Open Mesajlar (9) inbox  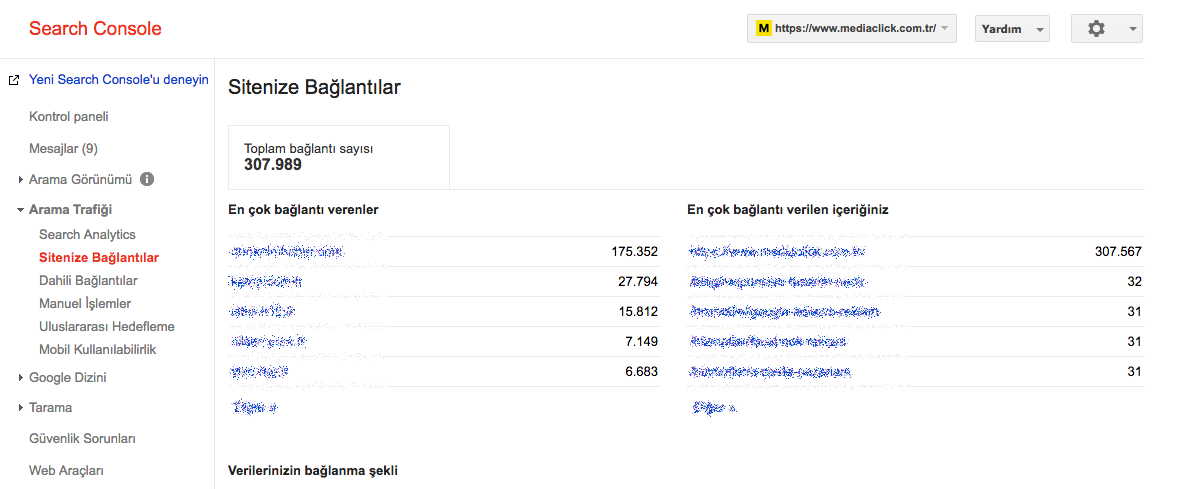(63, 149)
